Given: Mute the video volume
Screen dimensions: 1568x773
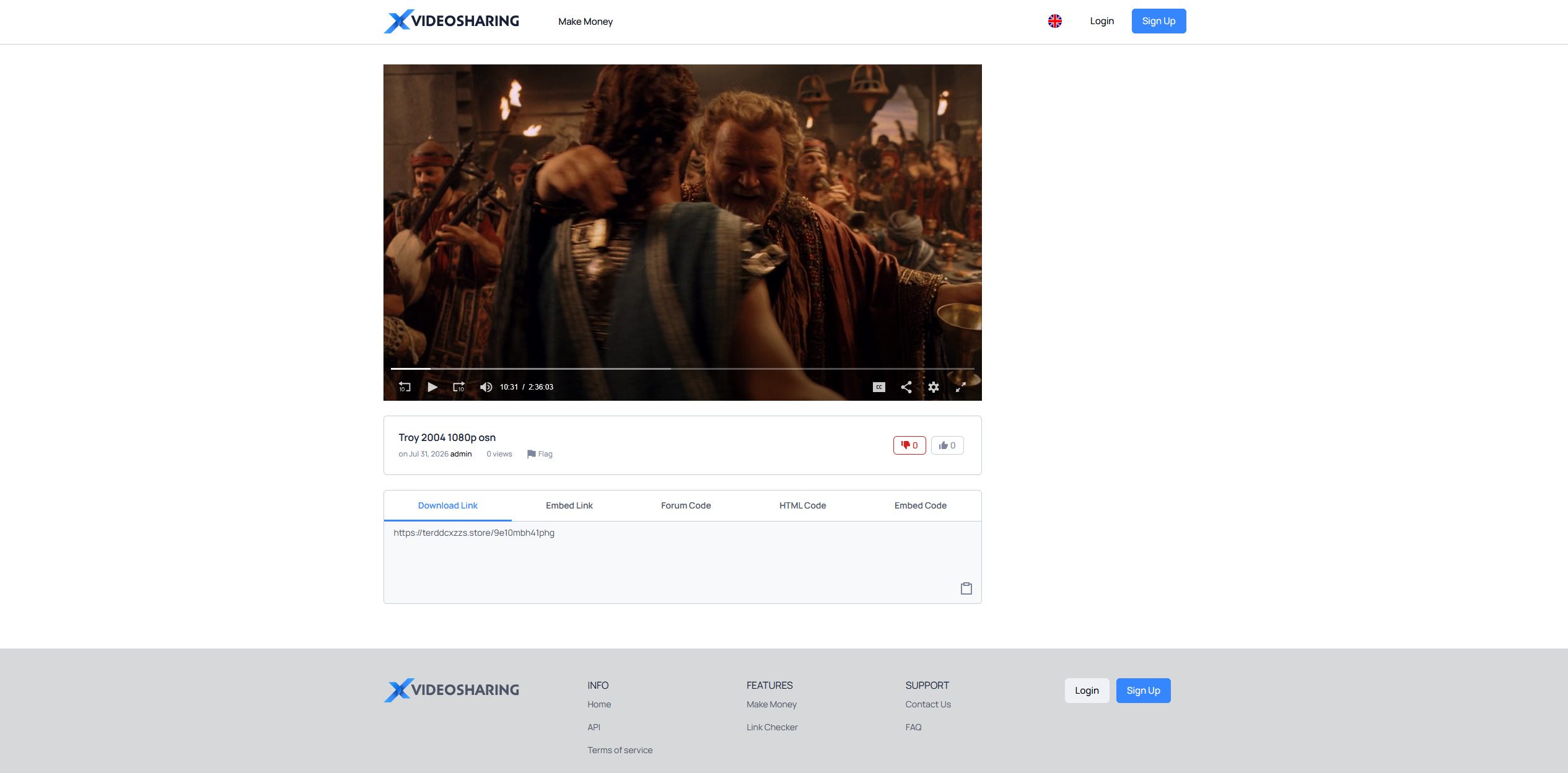Looking at the screenshot, I should point(486,387).
